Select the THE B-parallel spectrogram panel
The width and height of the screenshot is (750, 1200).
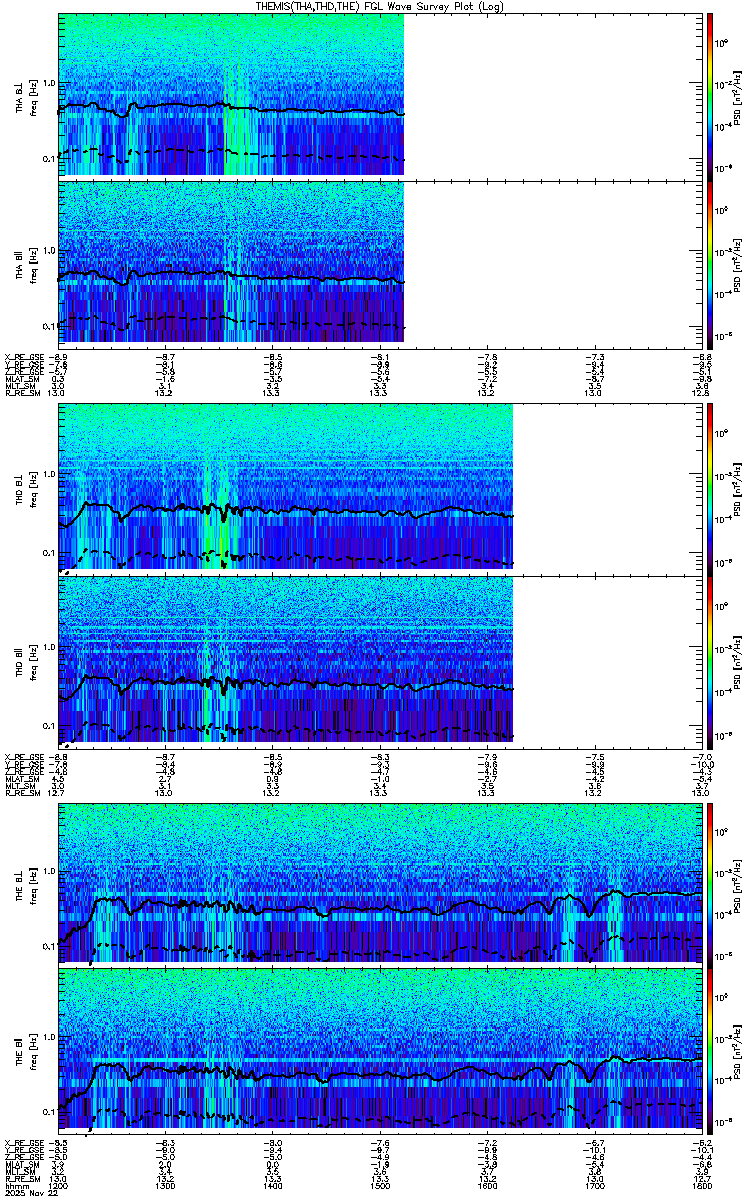coord(379,1050)
